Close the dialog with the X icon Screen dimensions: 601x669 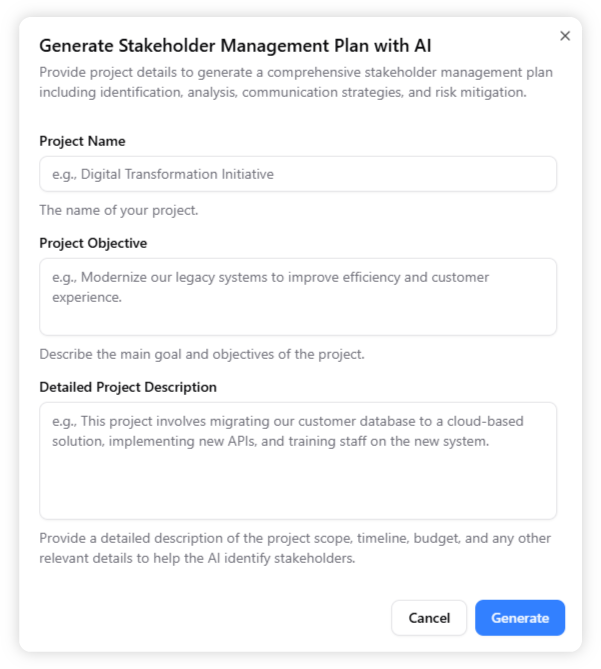(x=565, y=36)
